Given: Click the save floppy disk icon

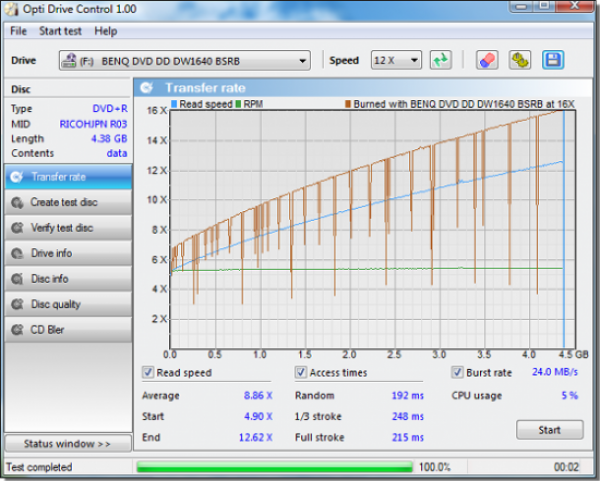Looking at the screenshot, I should [553, 60].
